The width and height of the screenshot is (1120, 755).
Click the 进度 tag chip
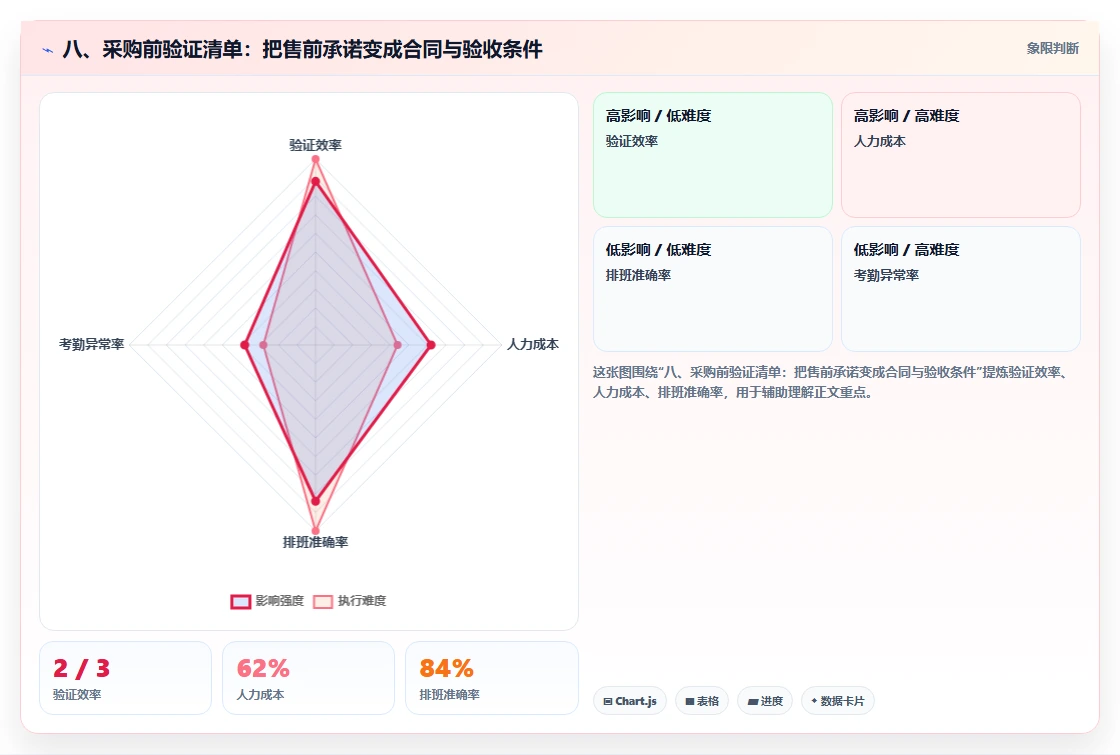click(x=765, y=701)
